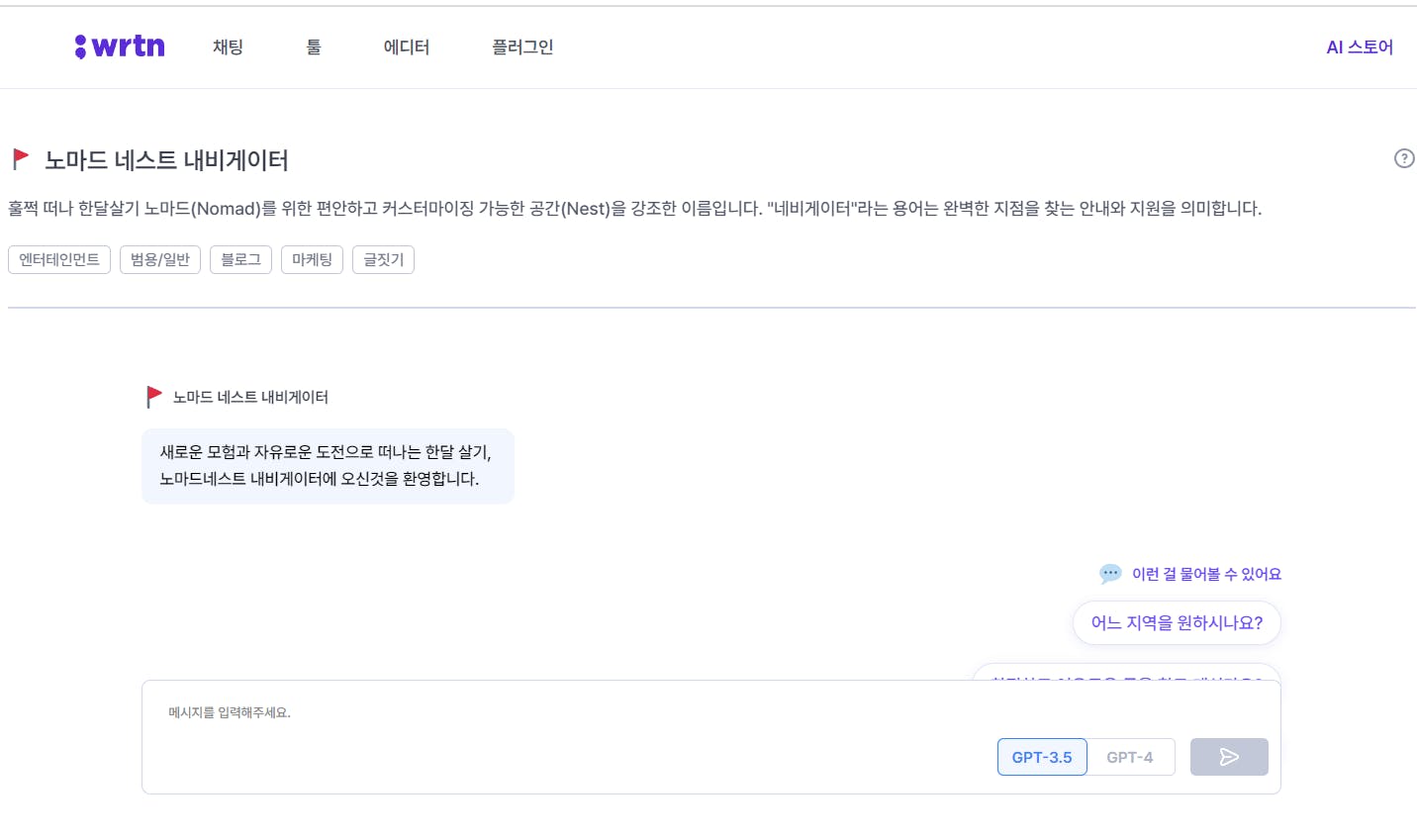Select the GPT-3.5 model

click(1041, 757)
